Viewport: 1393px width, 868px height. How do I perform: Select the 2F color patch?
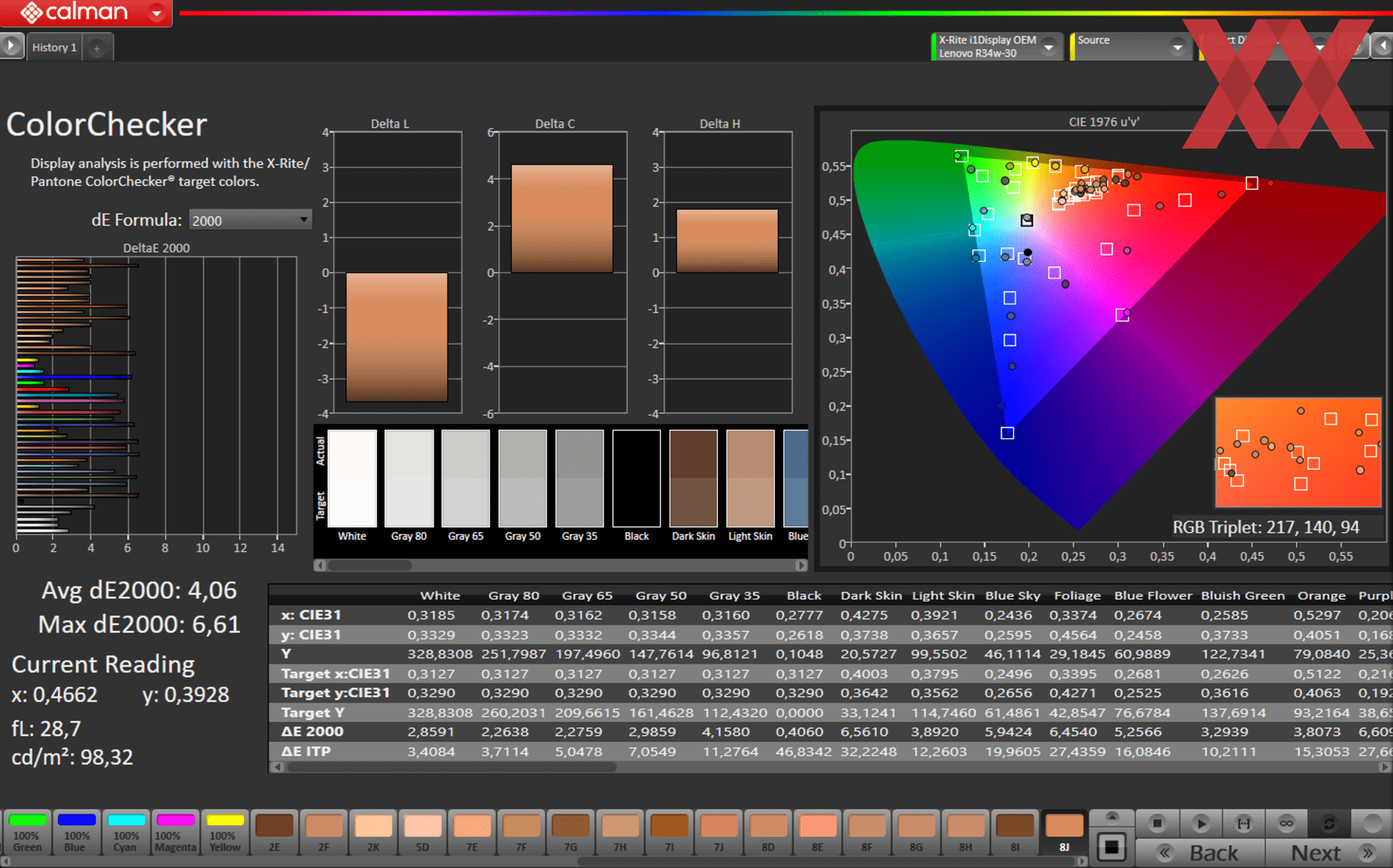coord(324,832)
